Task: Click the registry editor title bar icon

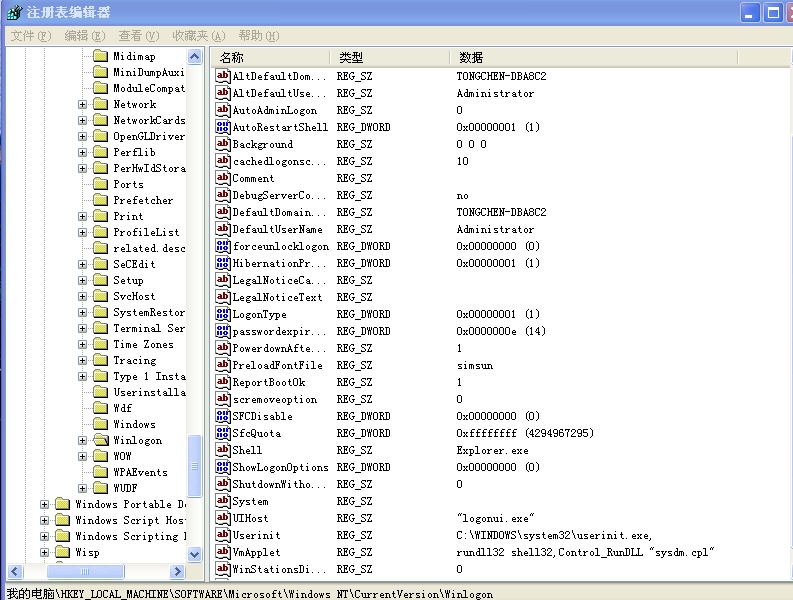Action: click(14, 12)
